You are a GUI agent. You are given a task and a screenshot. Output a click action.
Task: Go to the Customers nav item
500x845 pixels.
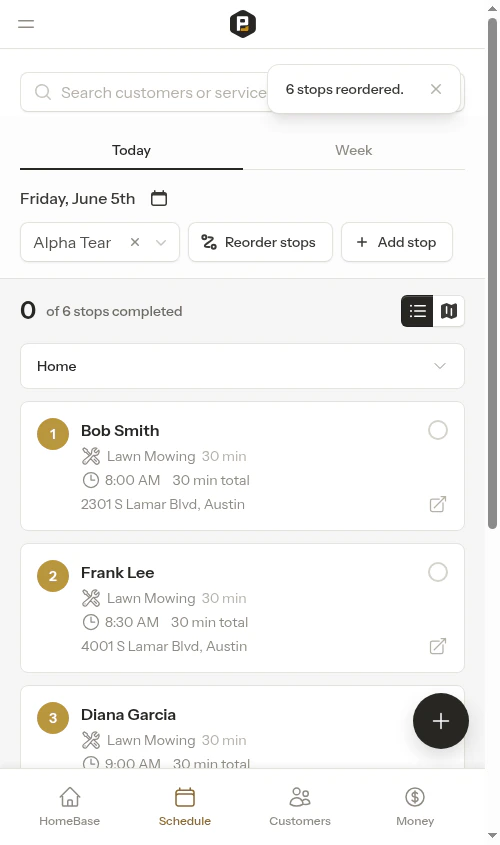pos(300,806)
